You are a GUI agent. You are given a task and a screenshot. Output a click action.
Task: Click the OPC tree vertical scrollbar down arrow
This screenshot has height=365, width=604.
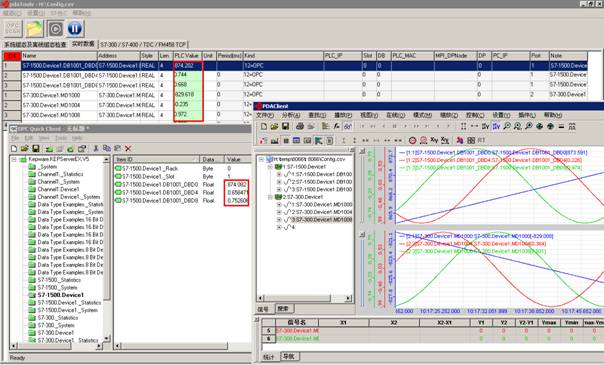pyautogui.click(x=107, y=338)
